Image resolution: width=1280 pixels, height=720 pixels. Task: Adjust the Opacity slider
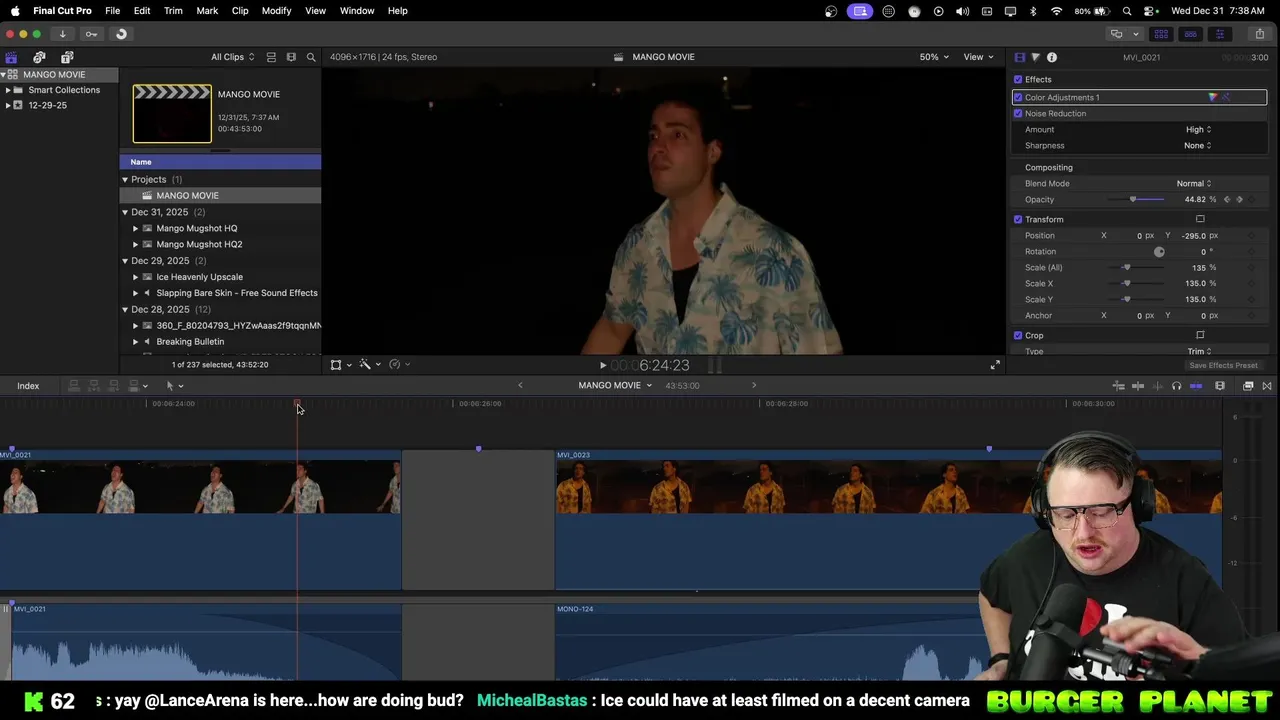[x=1136, y=199]
